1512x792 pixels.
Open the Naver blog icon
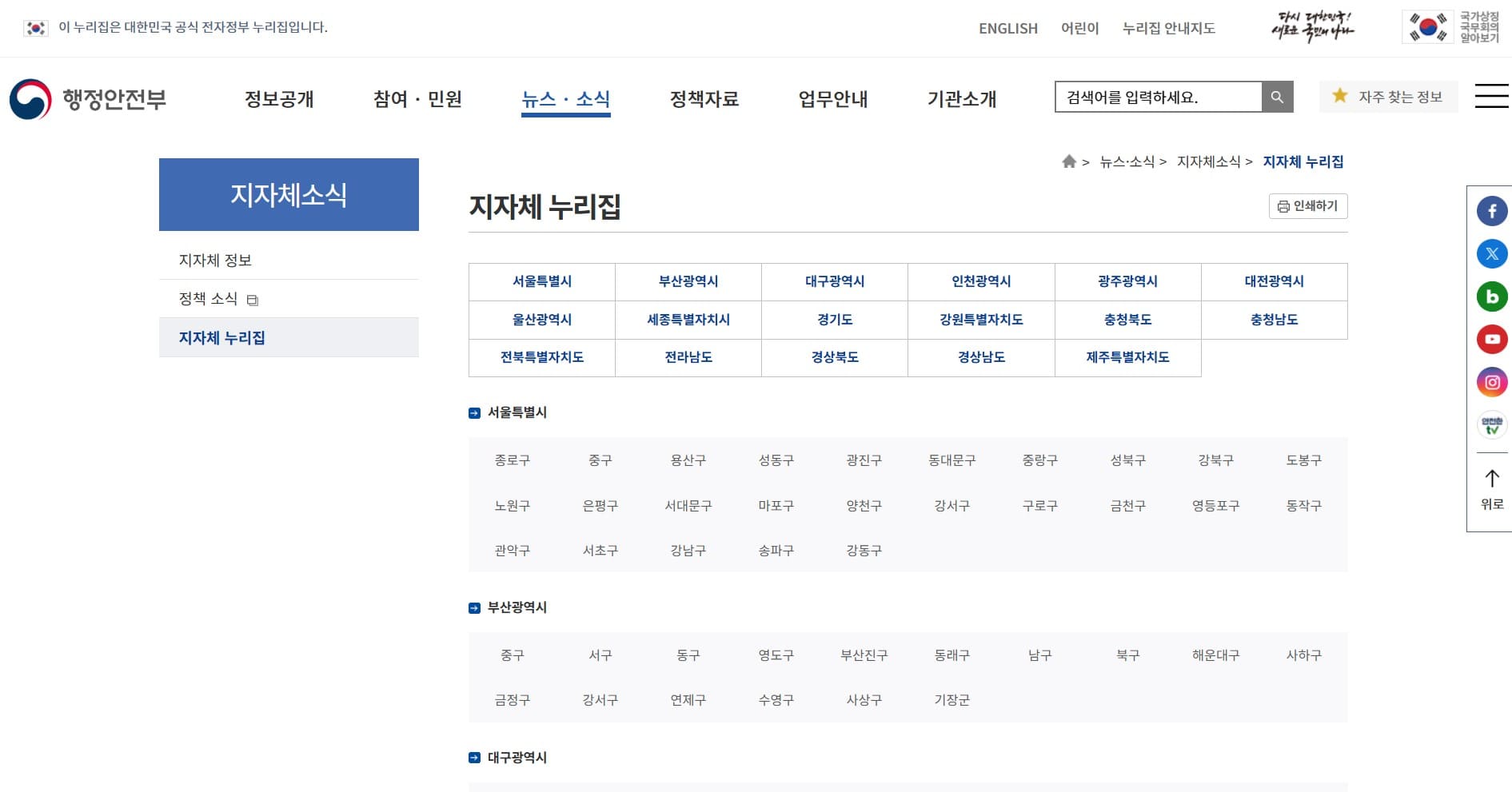(1491, 297)
